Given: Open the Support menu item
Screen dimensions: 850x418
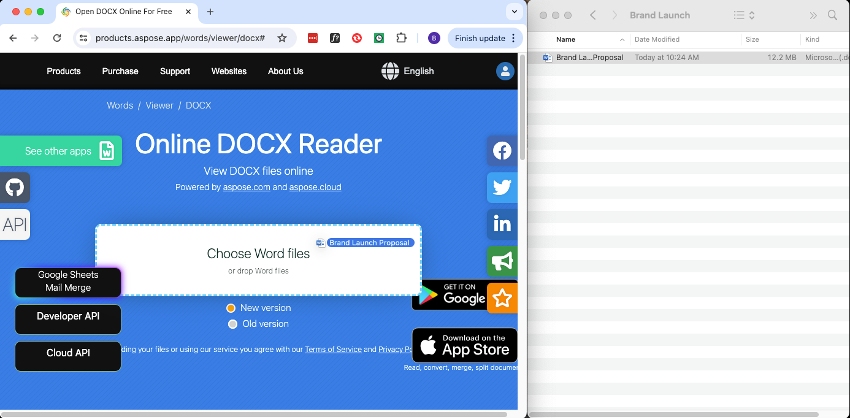Looking at the screenshot, I should pos(175,71).
